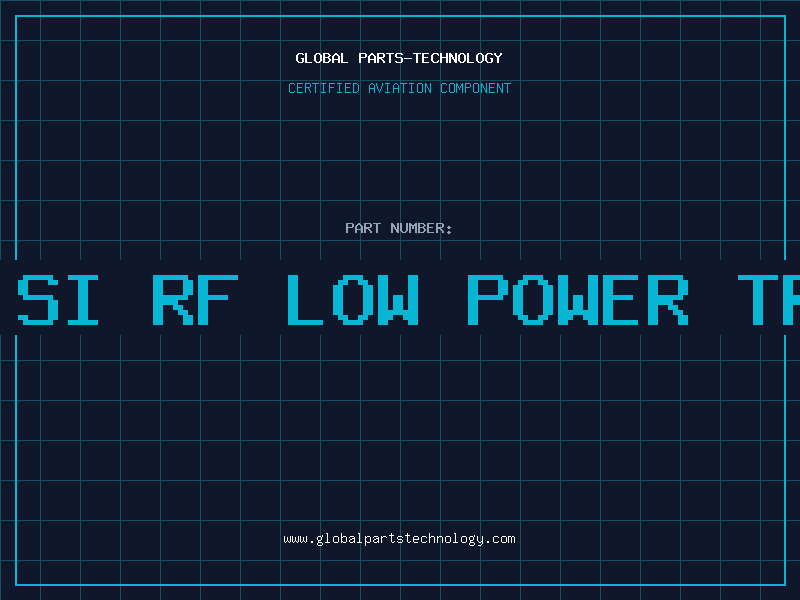Select the CERTIFIED AVIATION COMPONENT subtitle
Image resolution: width=800 pixels, height=600 pixels.
(399, 88)
